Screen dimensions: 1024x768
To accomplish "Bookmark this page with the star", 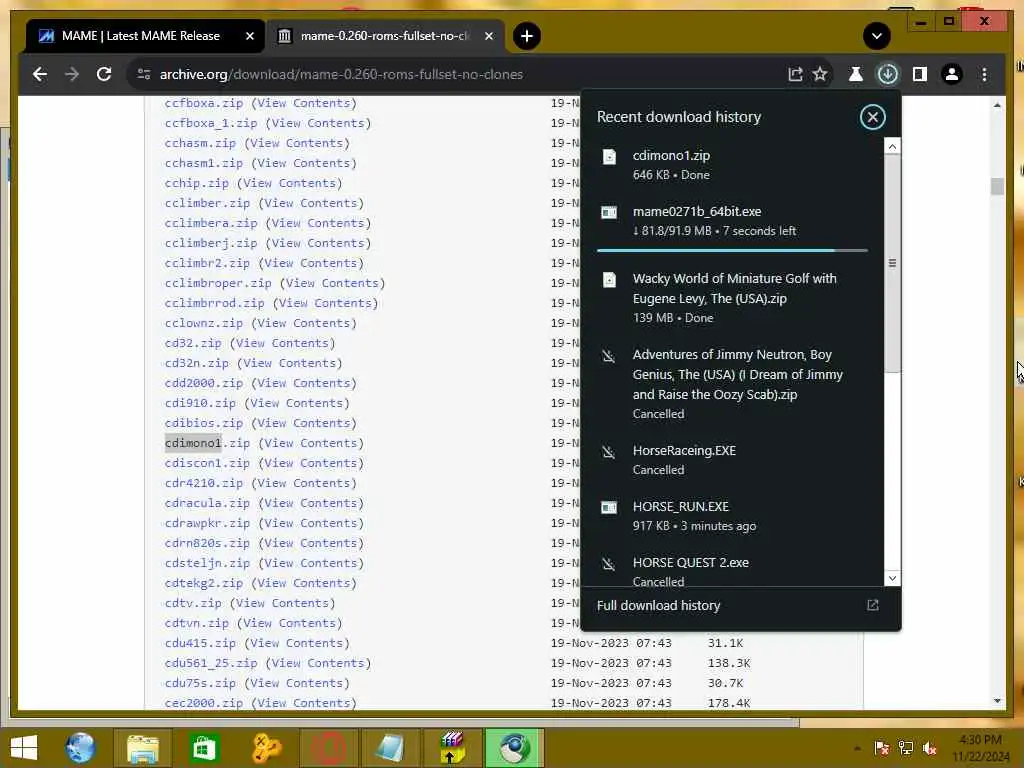I will click(x=820, y=74).
